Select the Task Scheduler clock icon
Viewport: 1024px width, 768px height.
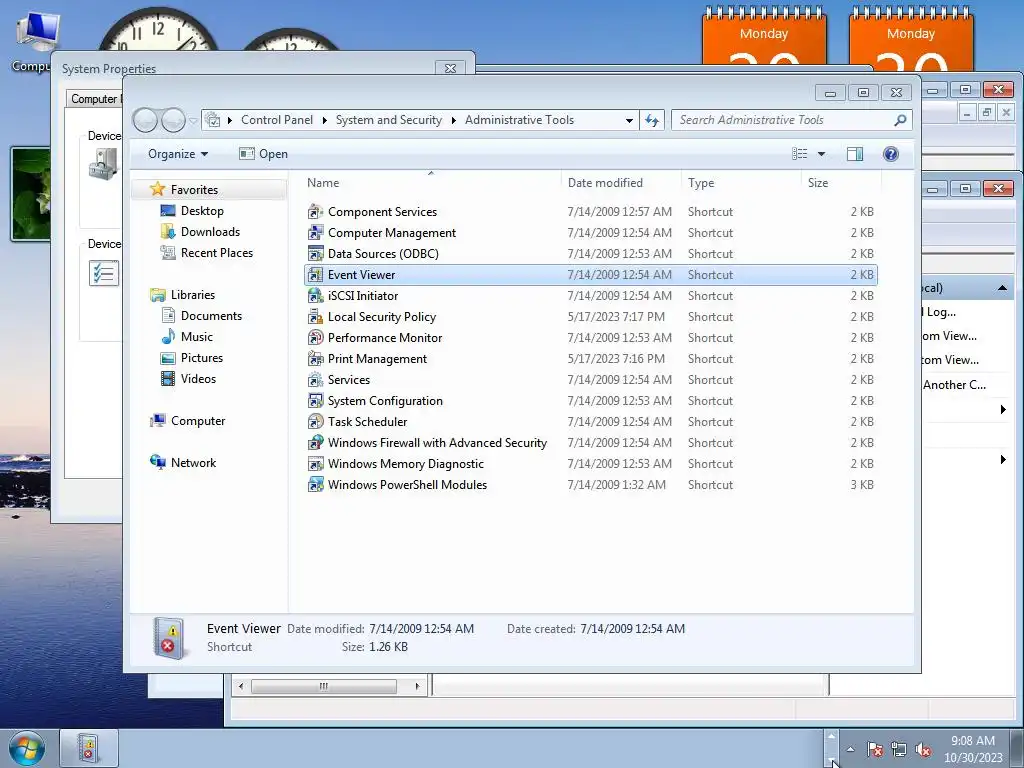[315, 422]
